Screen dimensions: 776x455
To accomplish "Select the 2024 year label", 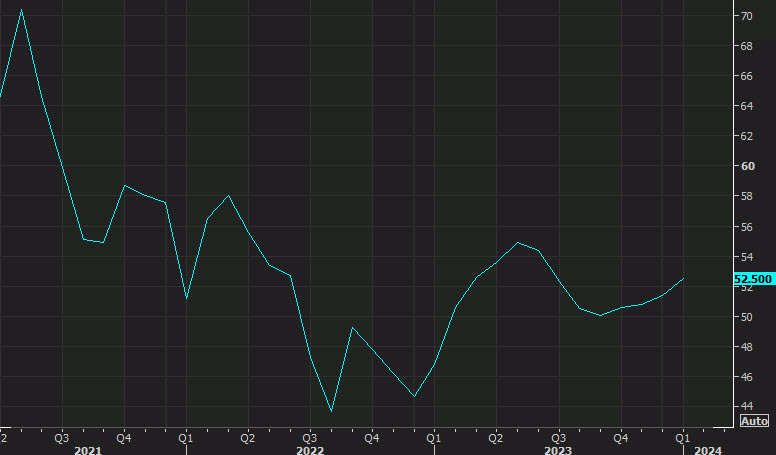I will (708, 450).
